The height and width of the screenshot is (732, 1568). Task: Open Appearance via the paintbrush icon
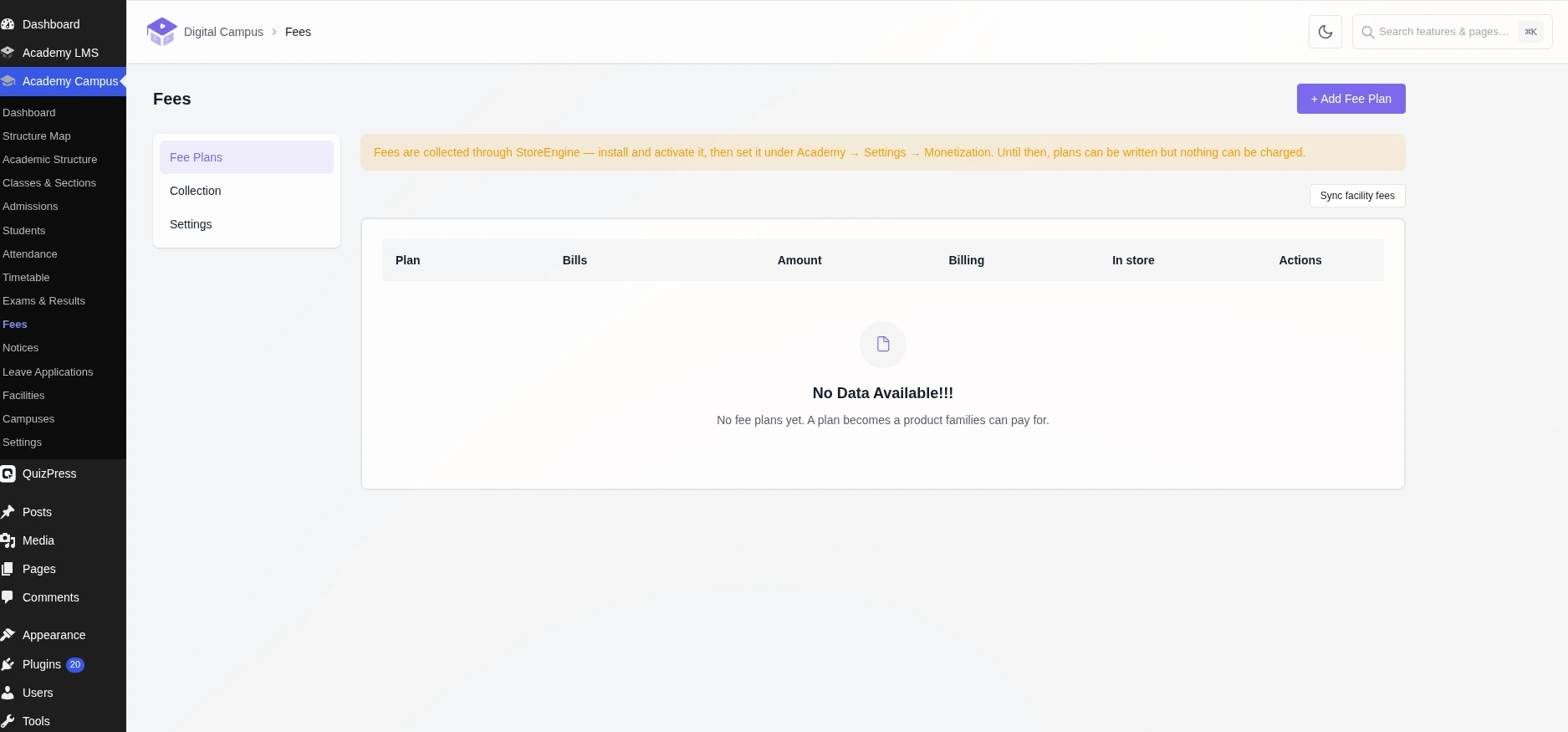pyautogui.click(x=8, y=635)
